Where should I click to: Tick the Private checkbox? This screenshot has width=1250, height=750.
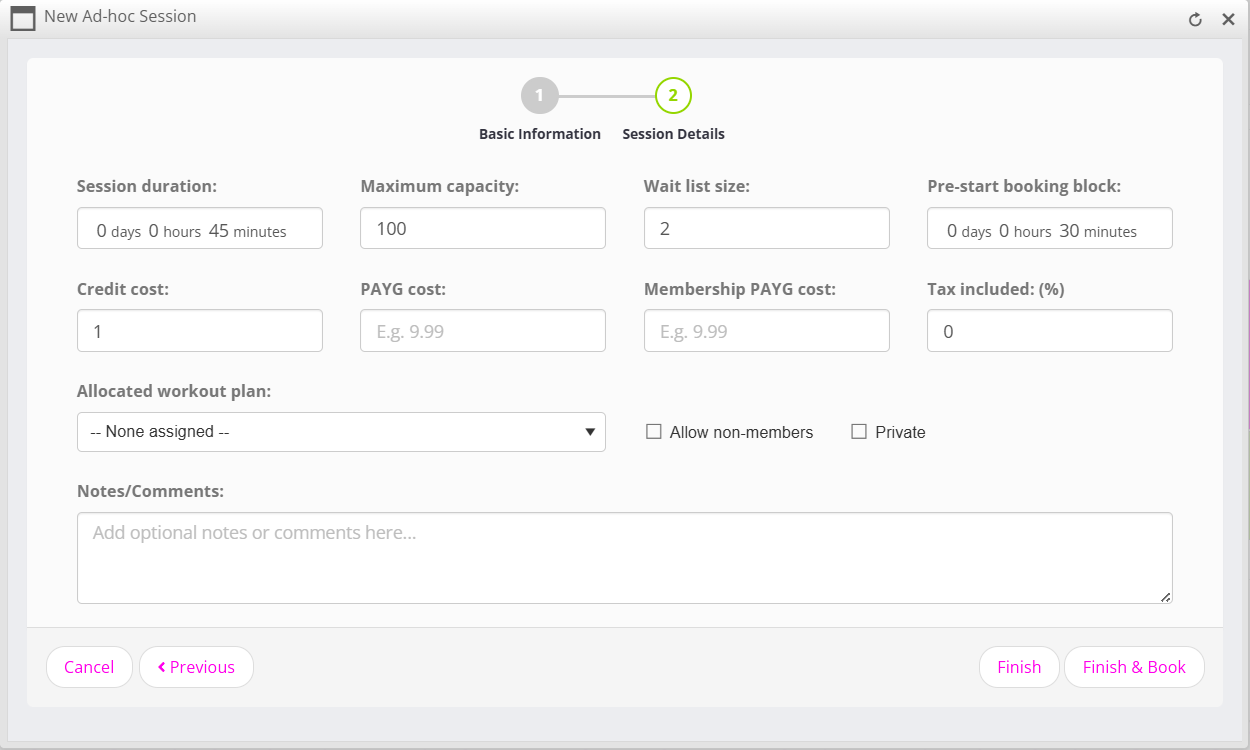click(x=859, y=432)
